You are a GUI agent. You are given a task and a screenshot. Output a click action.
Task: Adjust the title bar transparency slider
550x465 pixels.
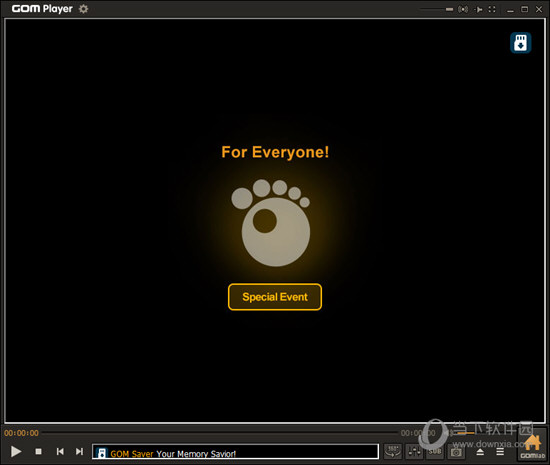(436, 9)
